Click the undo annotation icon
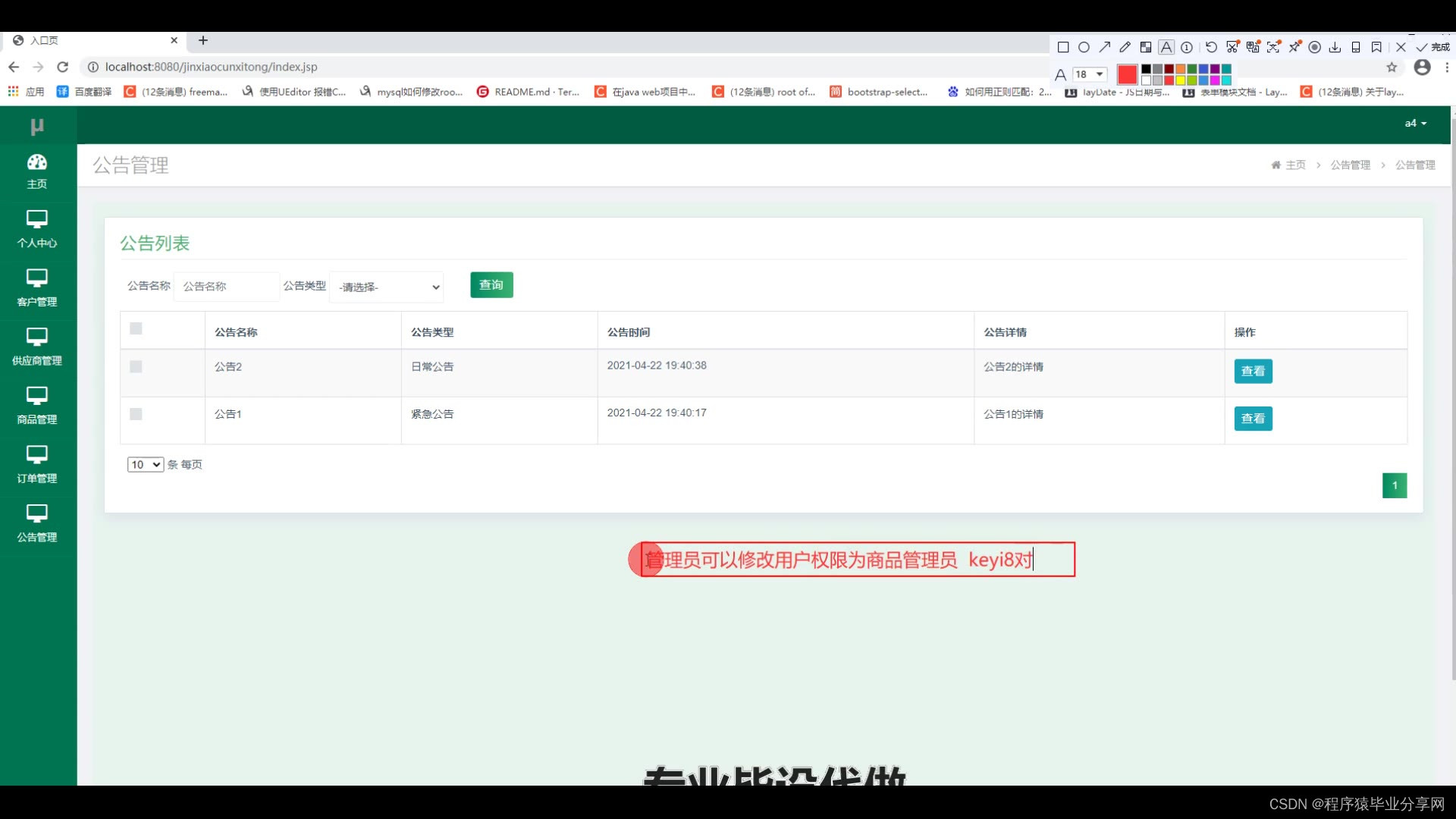1456x819 pixels. coord(1211,47)
